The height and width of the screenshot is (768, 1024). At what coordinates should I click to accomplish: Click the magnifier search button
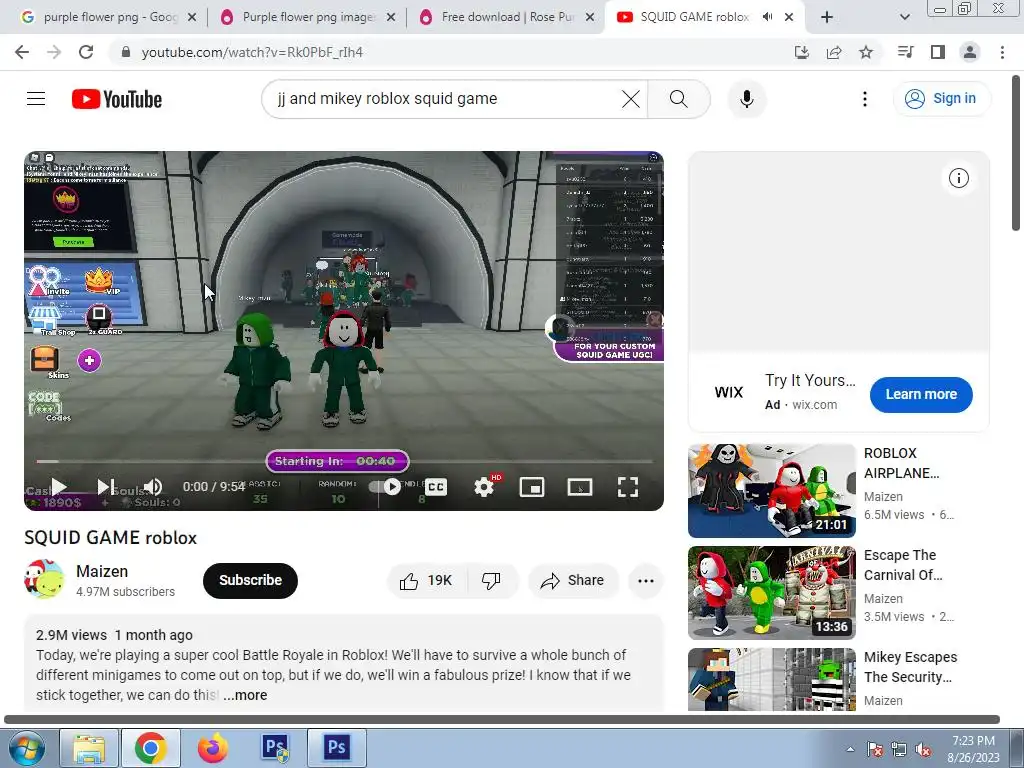(679, 99)
